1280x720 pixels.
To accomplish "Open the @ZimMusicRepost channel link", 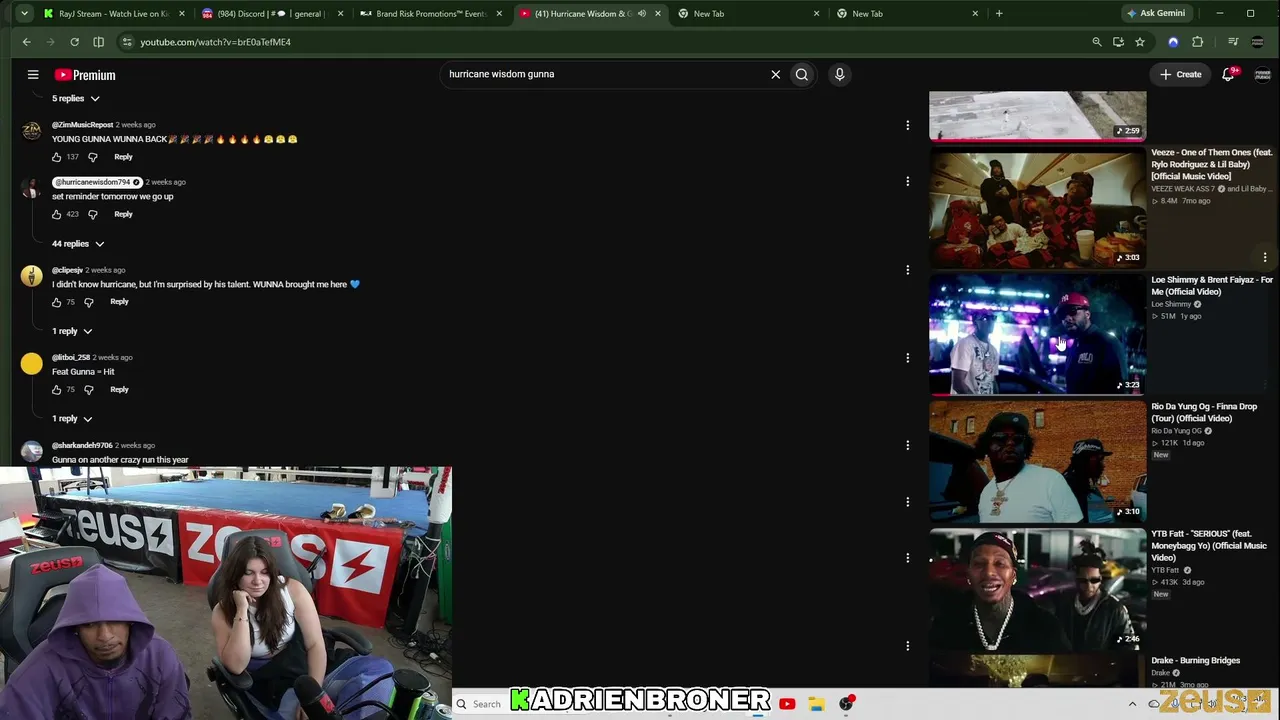I will pos(82,125).
